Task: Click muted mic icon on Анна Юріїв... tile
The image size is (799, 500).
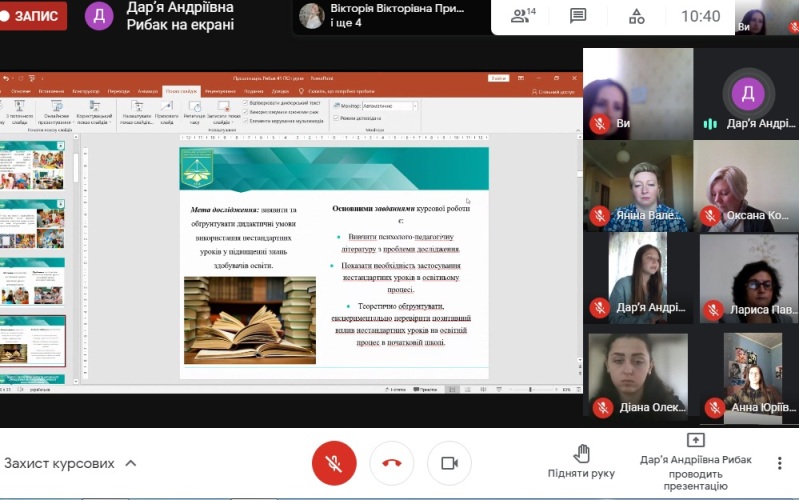Action: point(714,408)
